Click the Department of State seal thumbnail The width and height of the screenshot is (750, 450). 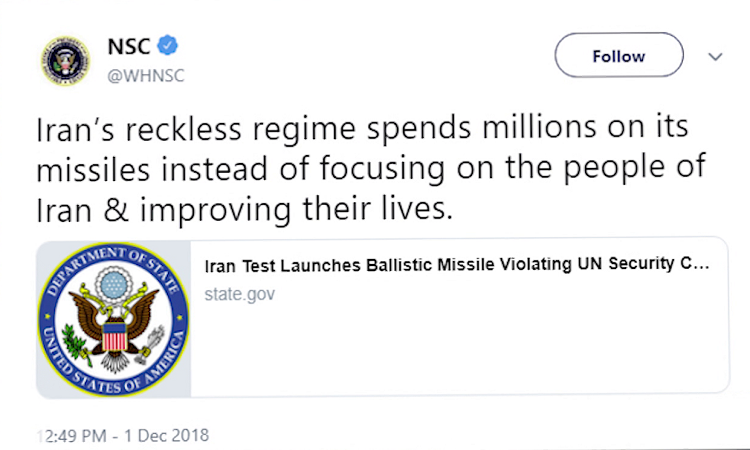pos(114,319)
